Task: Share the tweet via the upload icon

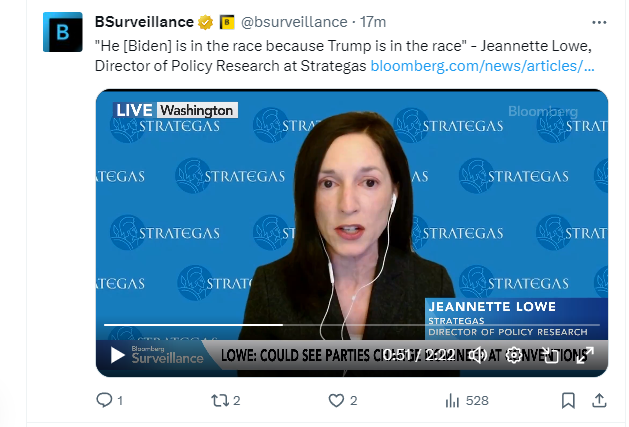Action: 599,400
